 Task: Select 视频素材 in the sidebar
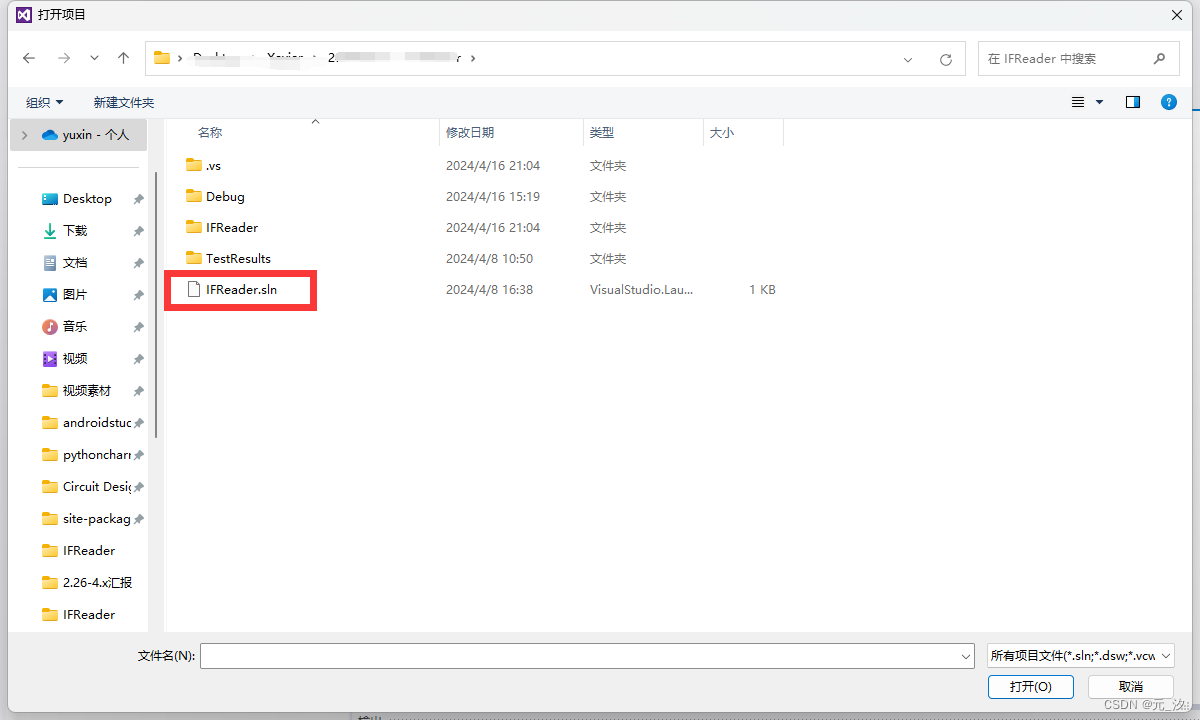[89, 390]
